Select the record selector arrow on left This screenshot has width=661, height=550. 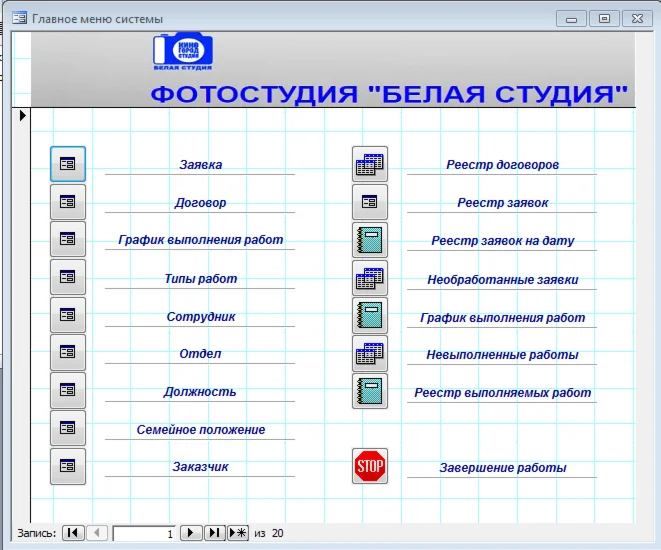click(24, 117)
